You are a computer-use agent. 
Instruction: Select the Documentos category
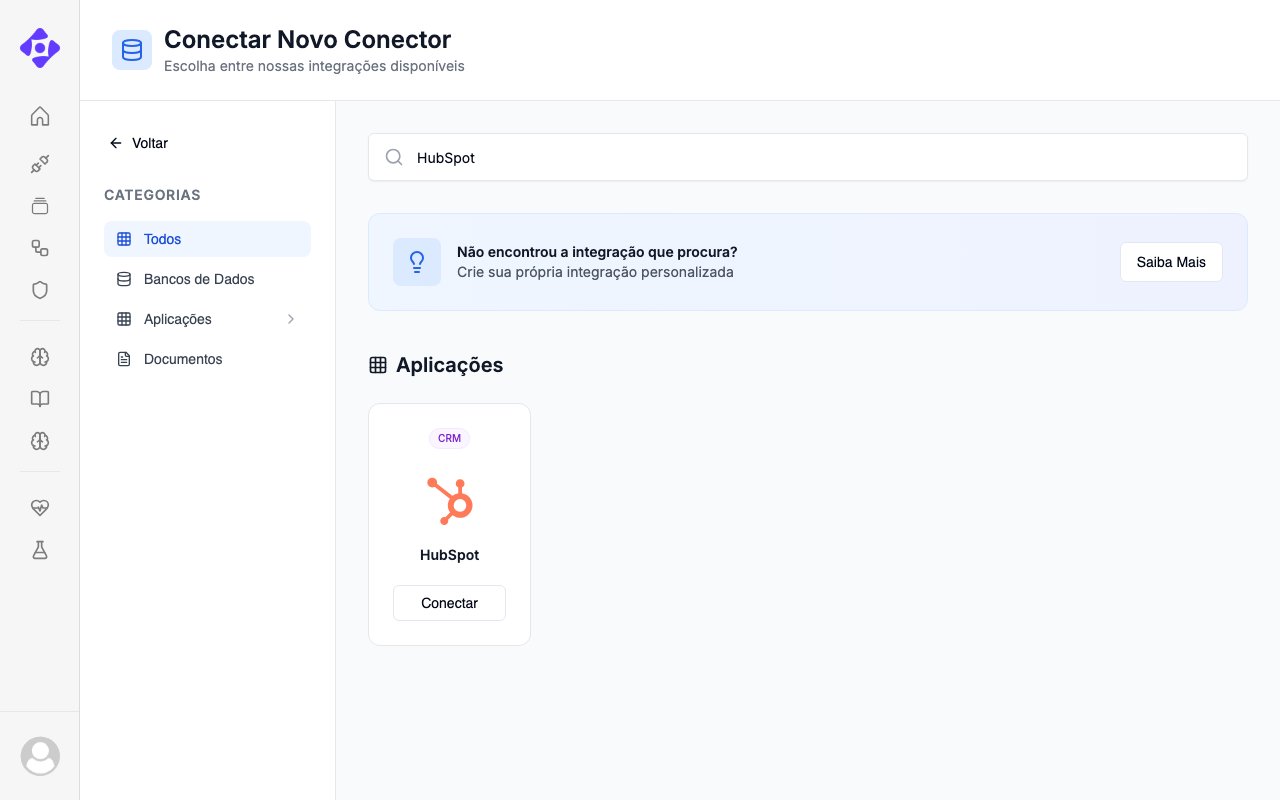click(x=207, y=359)
